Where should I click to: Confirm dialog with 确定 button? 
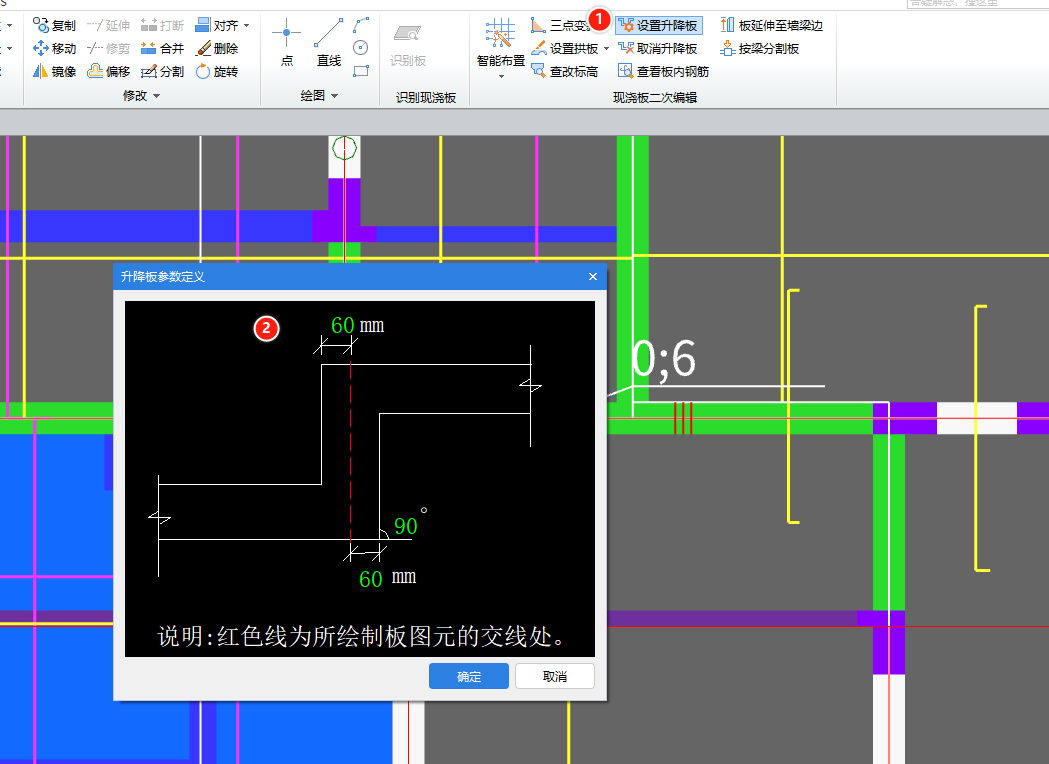[x=468, y=676]
